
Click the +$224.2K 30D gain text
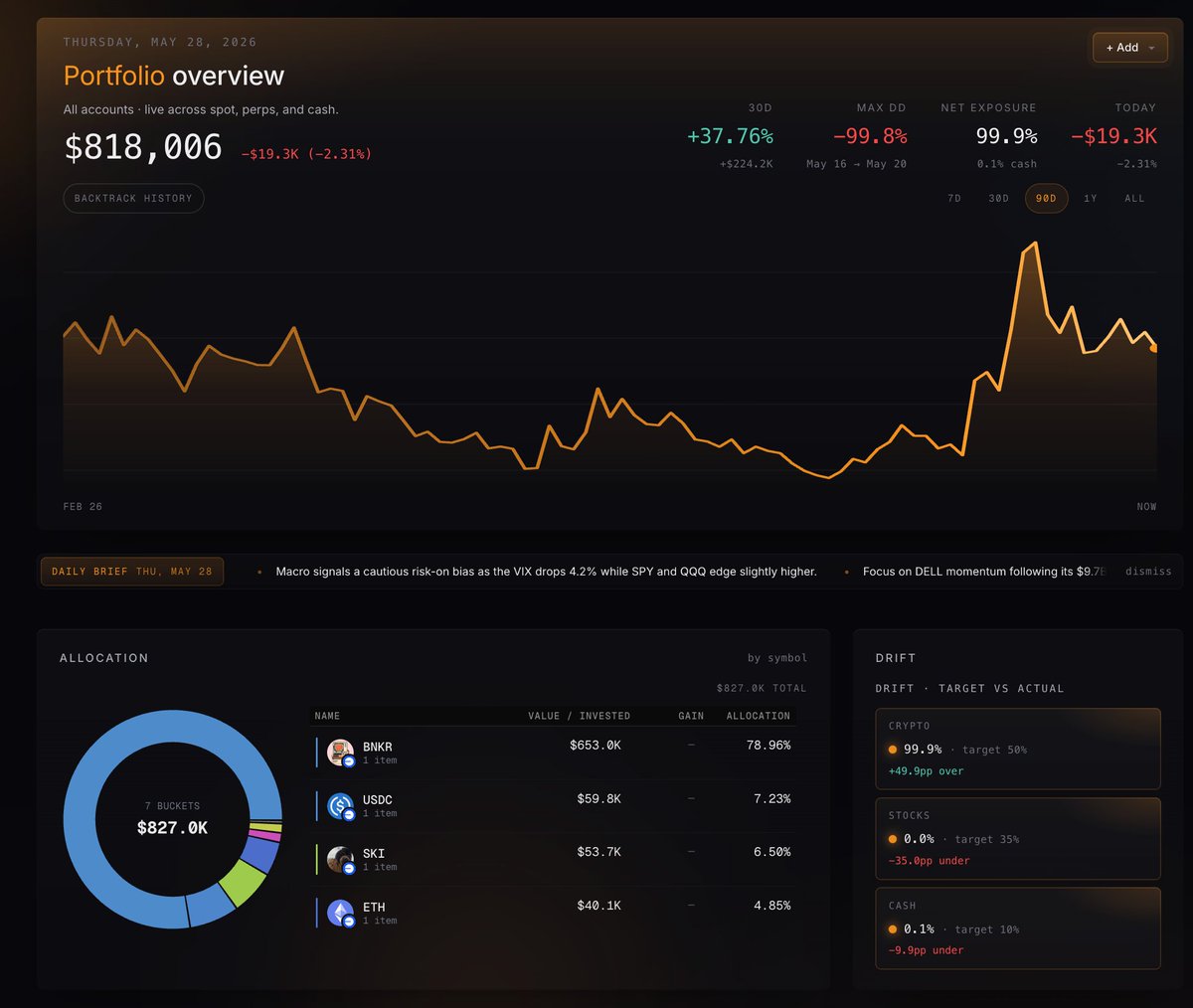click(746, 164)
